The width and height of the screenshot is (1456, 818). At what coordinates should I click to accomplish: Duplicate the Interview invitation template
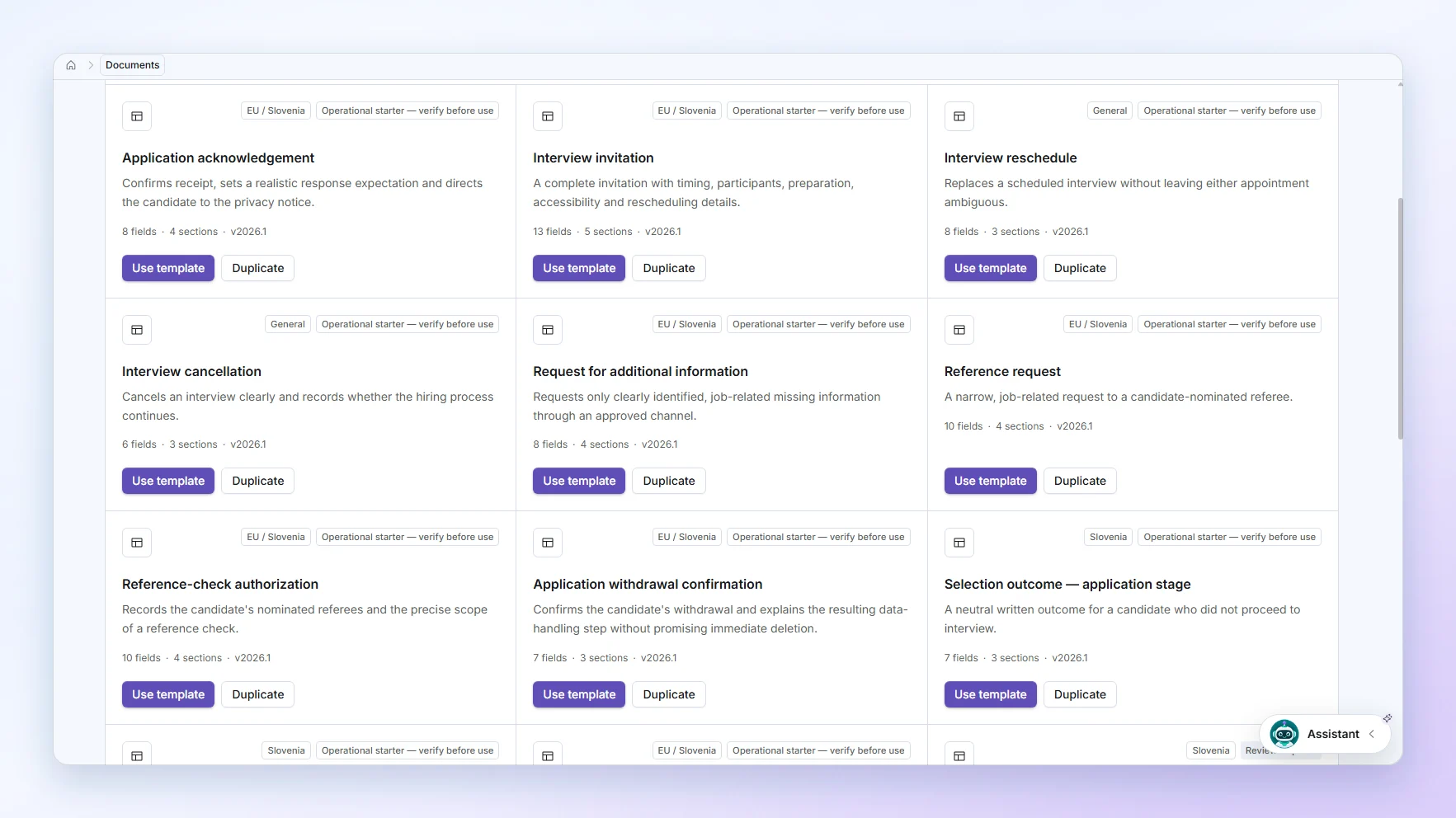click(669, 268)
